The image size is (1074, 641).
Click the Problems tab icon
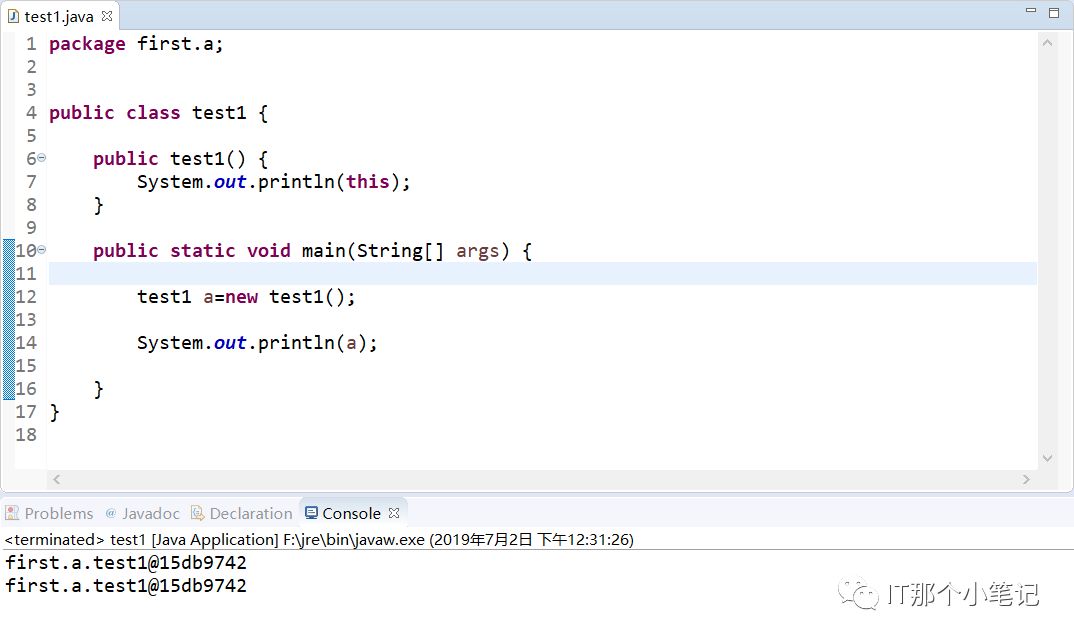tap(12, 513)
